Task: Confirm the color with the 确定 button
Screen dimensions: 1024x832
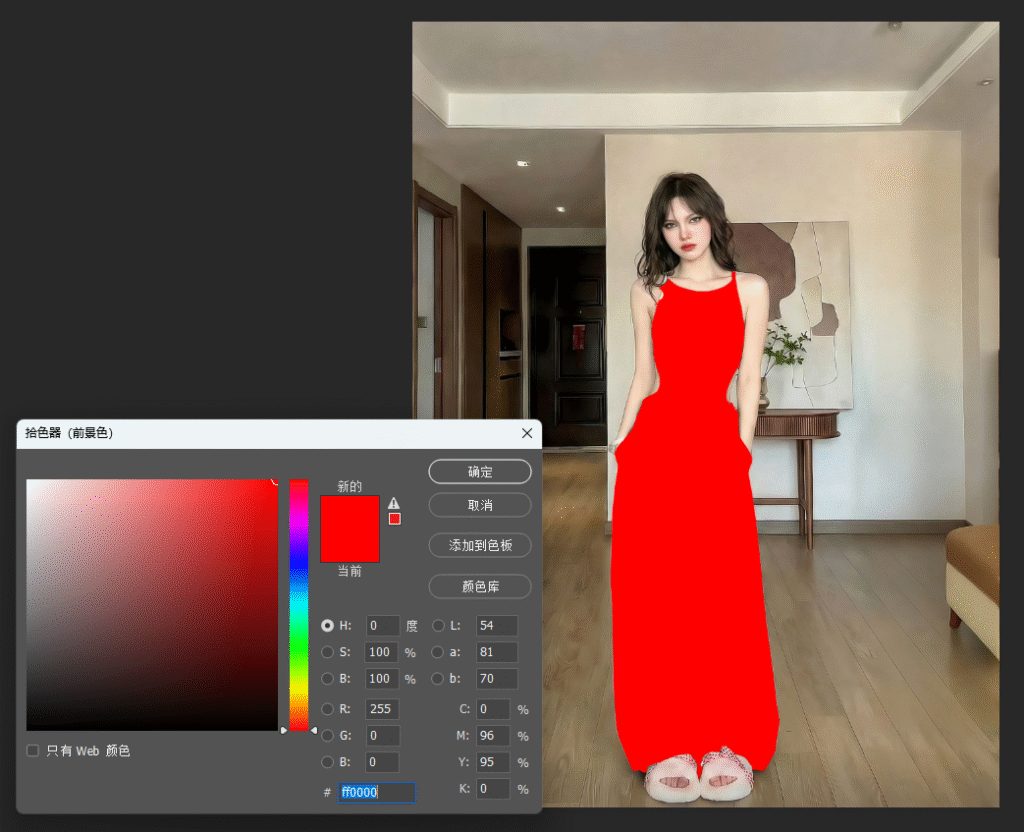Action: [479, 471]
